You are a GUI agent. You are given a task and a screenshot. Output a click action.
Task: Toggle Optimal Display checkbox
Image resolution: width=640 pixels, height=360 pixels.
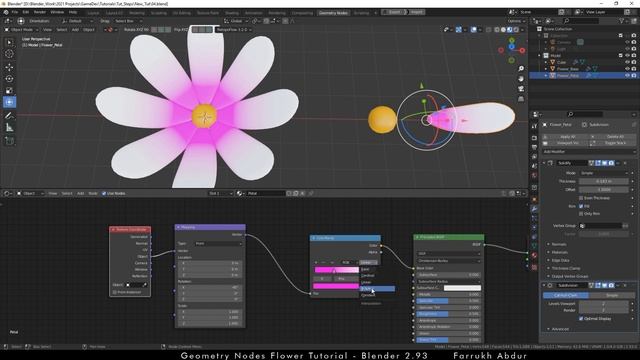point(581,318)
